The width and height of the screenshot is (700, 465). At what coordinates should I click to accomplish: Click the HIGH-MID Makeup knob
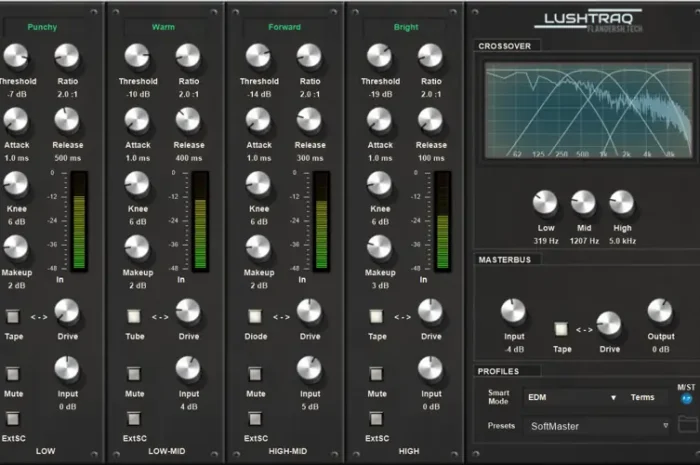258,247
